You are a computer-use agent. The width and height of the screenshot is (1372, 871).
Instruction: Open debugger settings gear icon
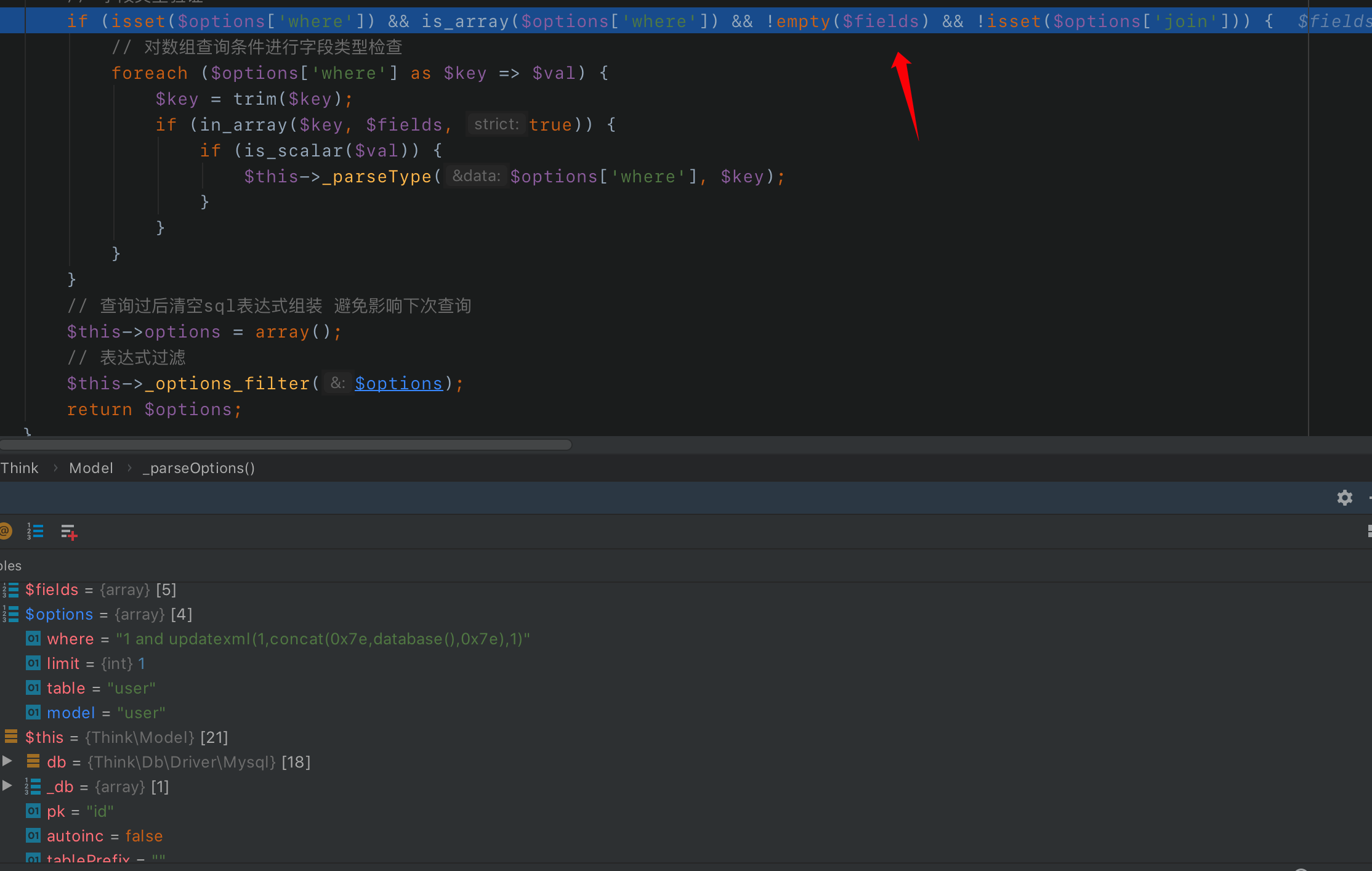coord(1344,498)
